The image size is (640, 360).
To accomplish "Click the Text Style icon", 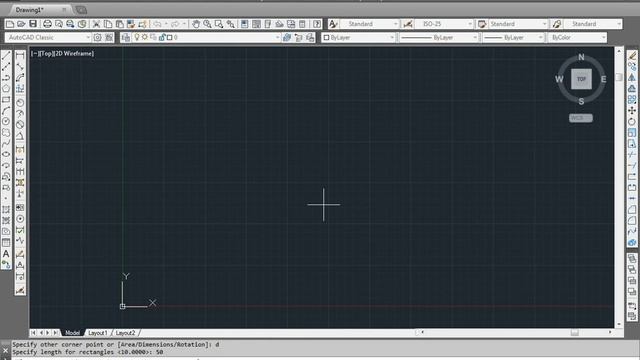I will click(x=333, y=24).
